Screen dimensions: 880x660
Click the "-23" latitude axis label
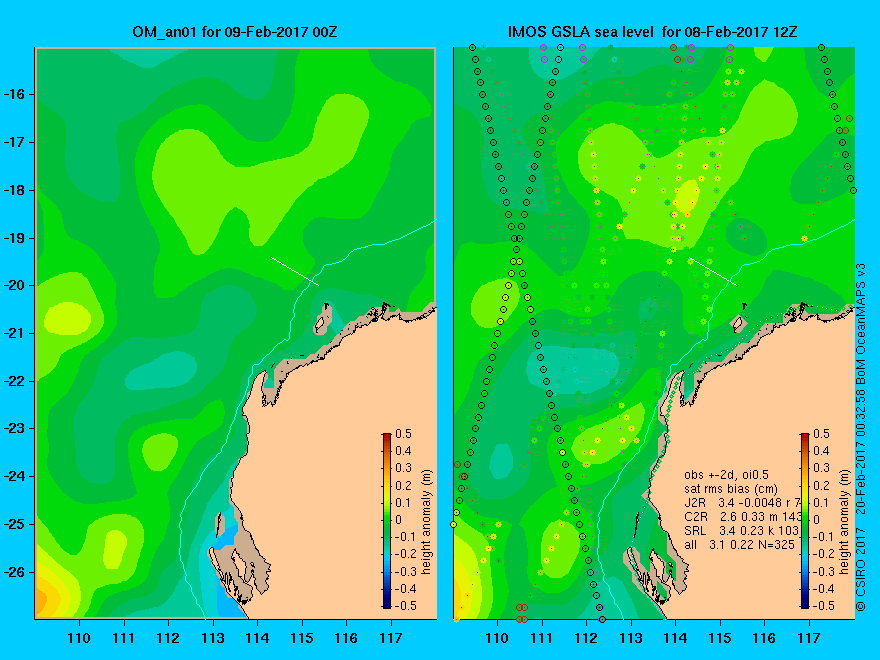pyautogui.click(x=12, y=429)
